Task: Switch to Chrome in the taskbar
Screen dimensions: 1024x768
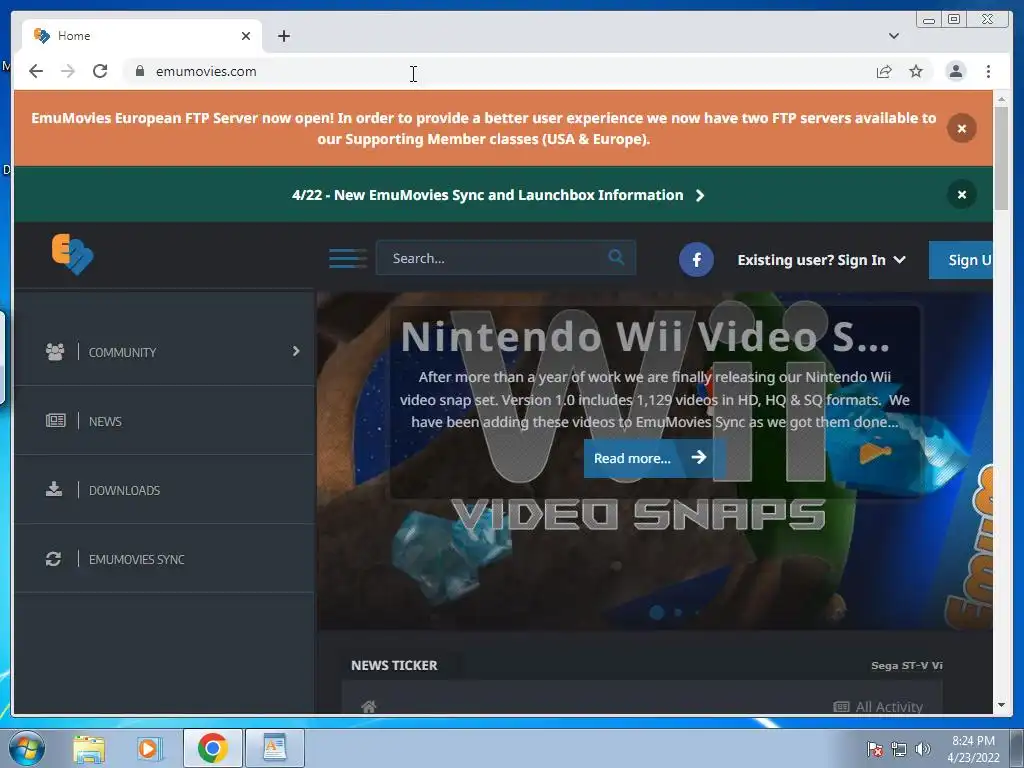Action: (213, 748)
